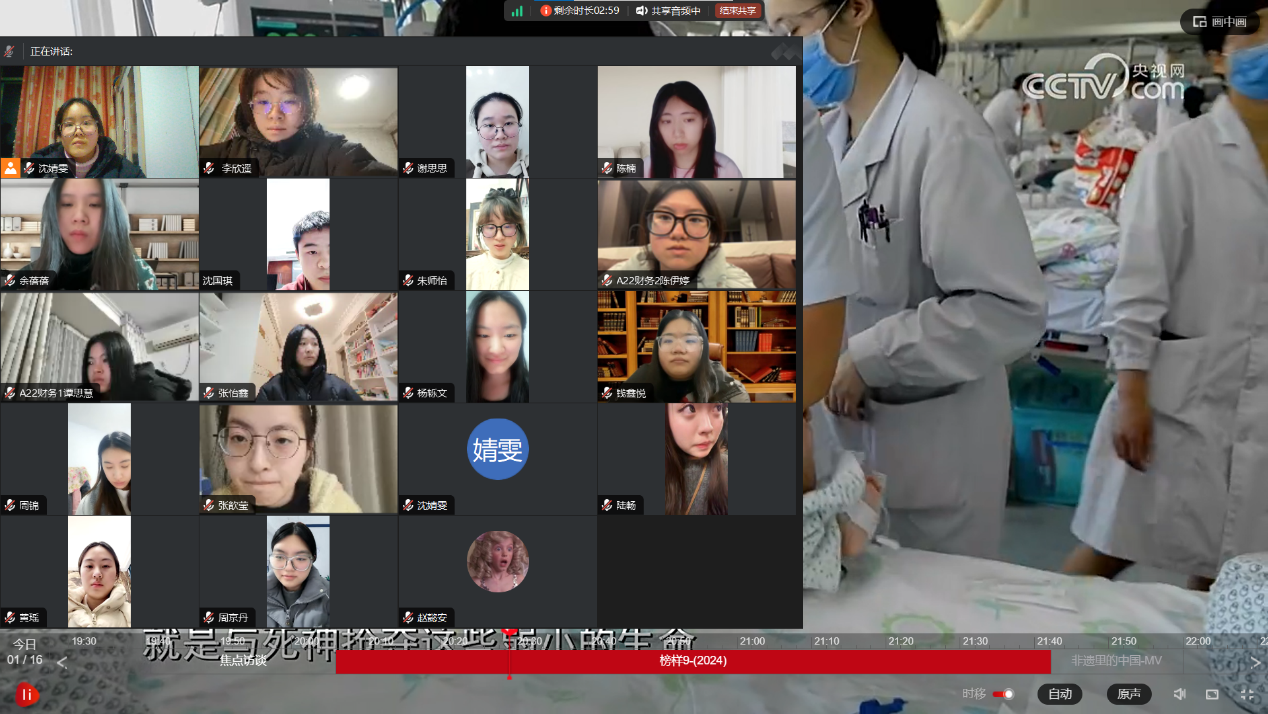Click the 共享音频中 speaker icon
This screenshot has width=1268, height=714.
point(641,11)
